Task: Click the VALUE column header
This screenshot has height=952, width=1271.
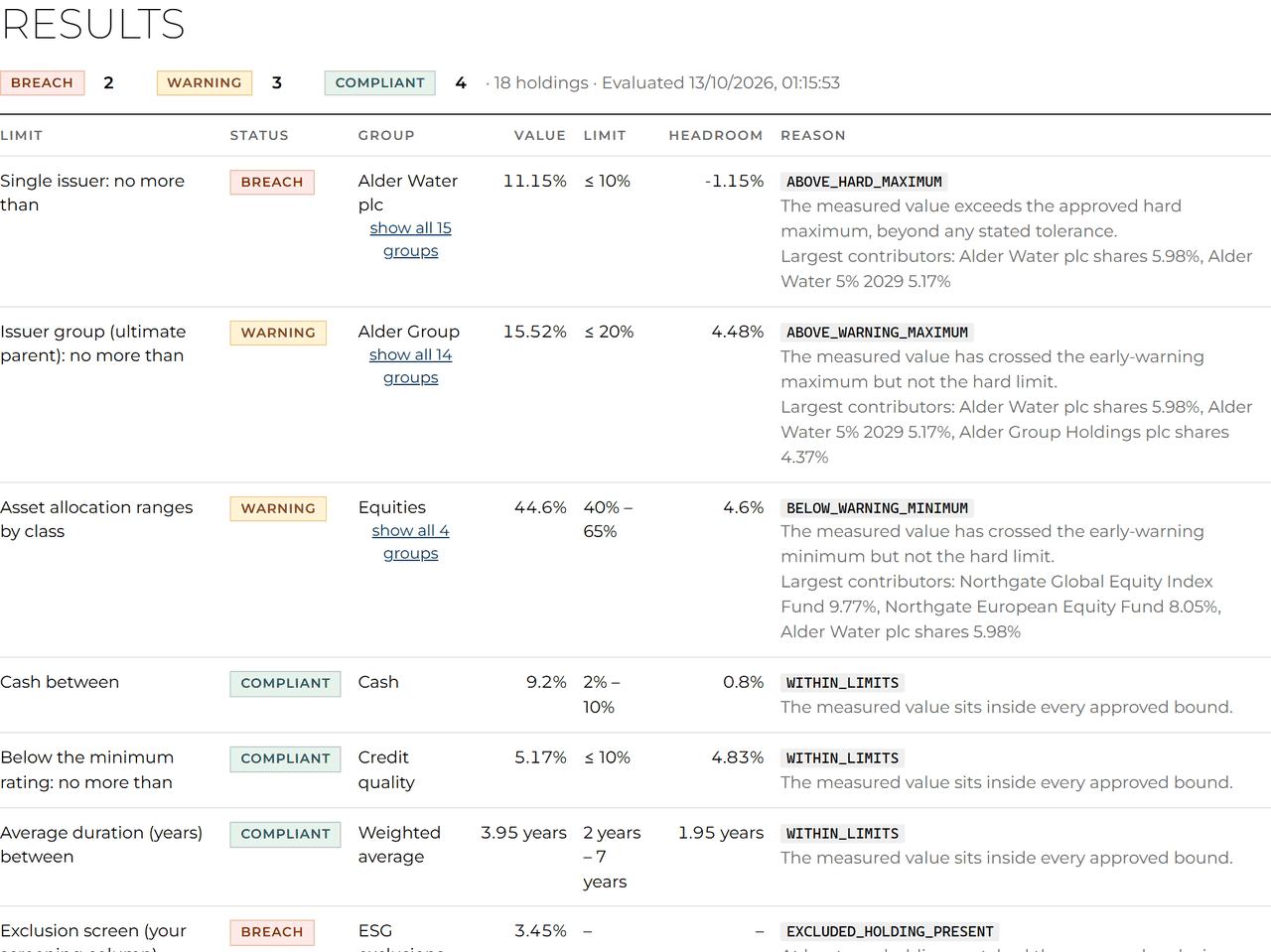Action: coord(540,135)
